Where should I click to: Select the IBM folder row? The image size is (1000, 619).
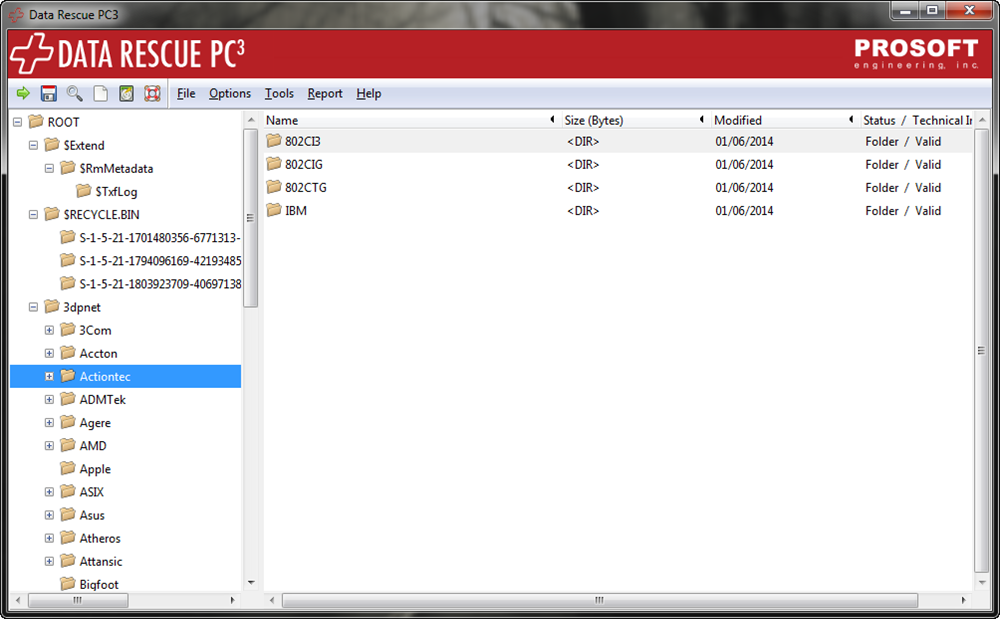[618, 210]
